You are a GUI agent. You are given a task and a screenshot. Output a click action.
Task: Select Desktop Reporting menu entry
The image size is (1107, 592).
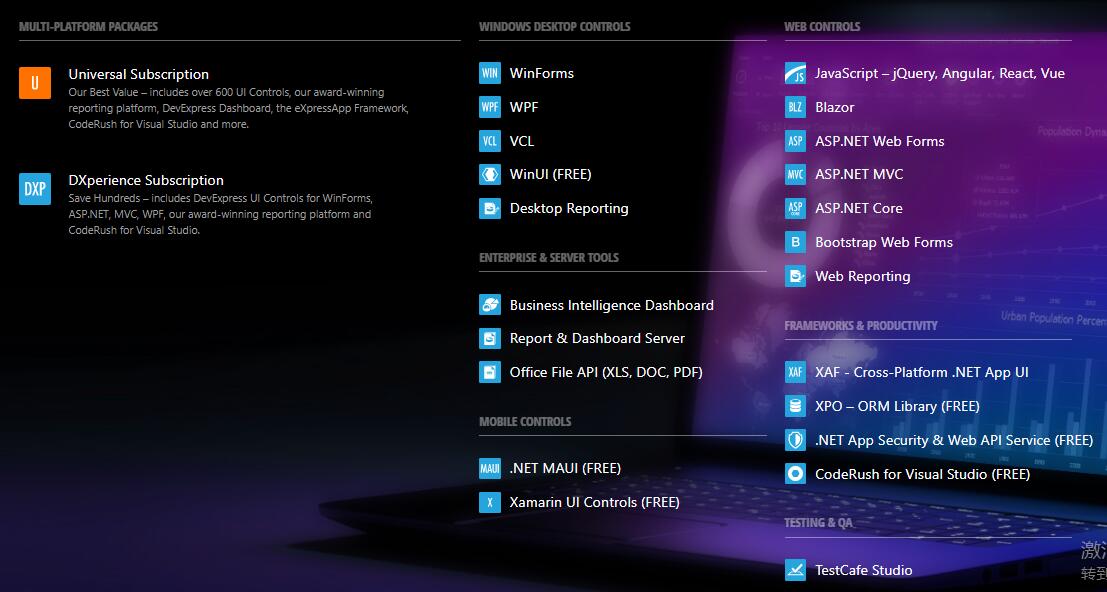point(568,208)
